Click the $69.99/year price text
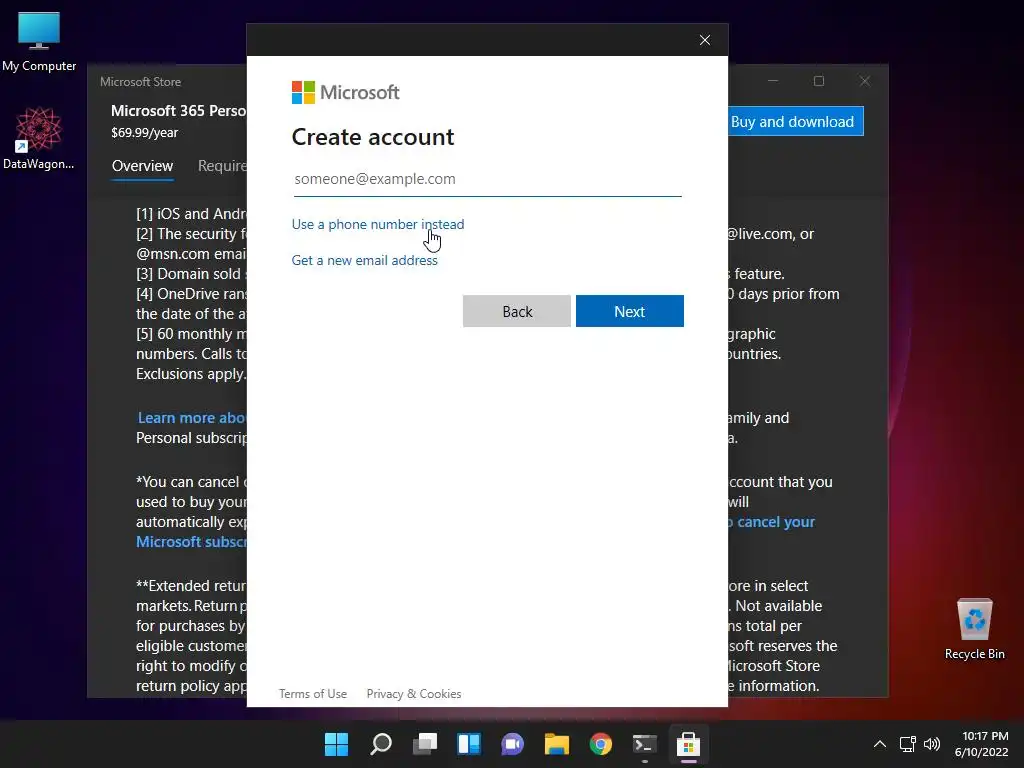 [144, 133]
